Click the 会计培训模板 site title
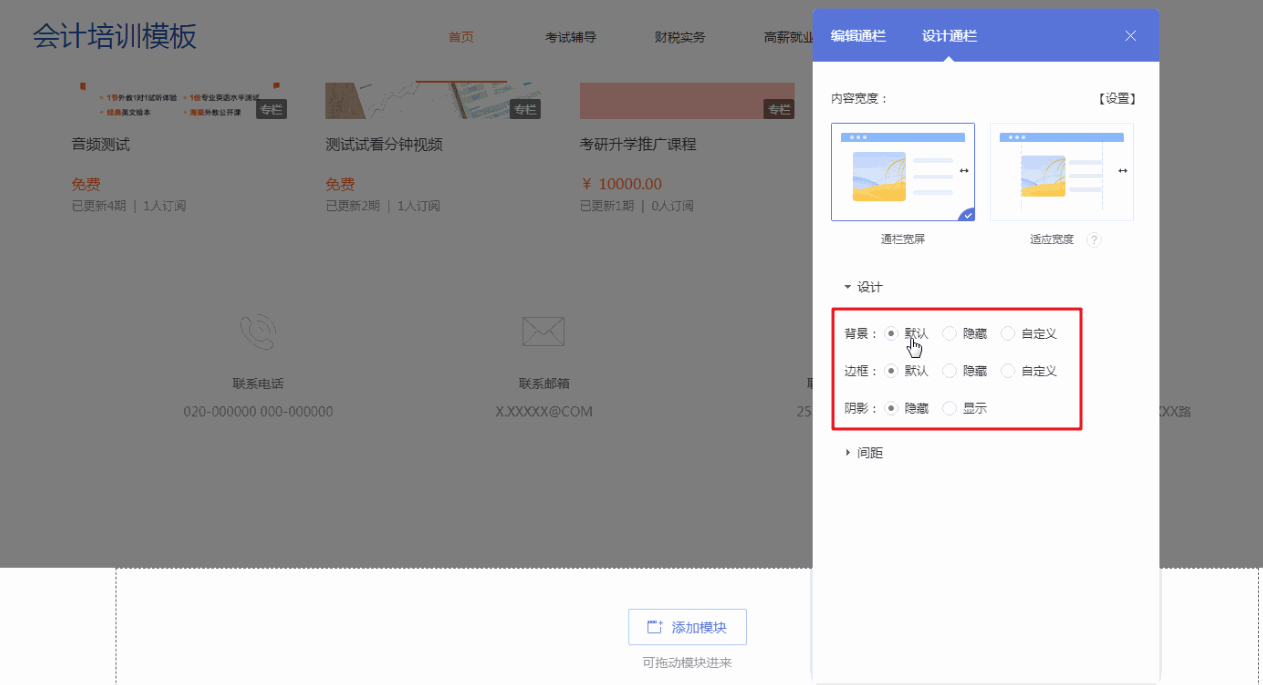 pos(115,36)
